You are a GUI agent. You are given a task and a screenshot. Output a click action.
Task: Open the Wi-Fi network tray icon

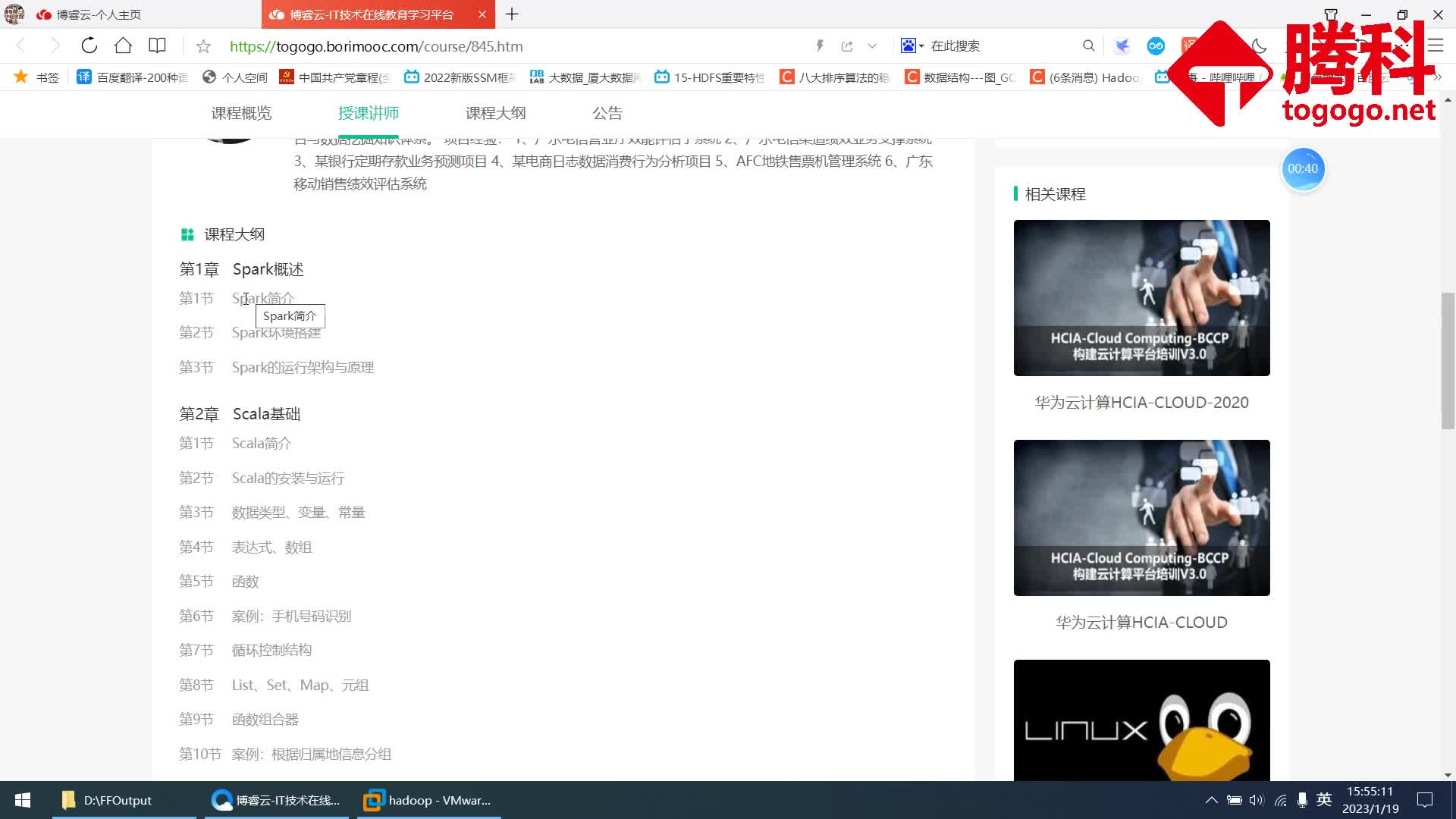(x=1280, y=800)
